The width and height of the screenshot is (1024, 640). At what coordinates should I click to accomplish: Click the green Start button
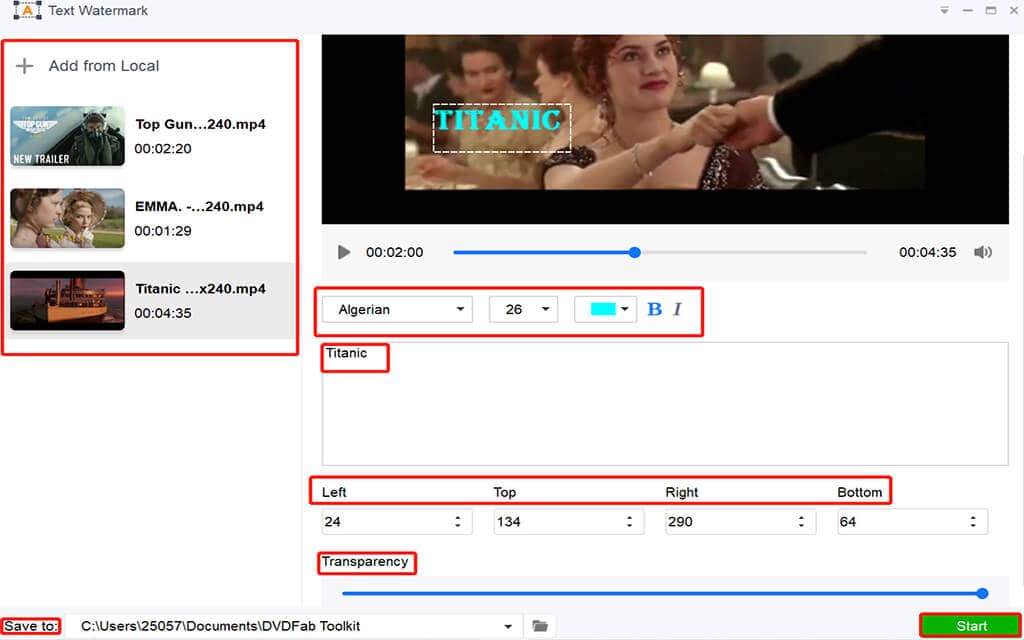pos(971,626)
